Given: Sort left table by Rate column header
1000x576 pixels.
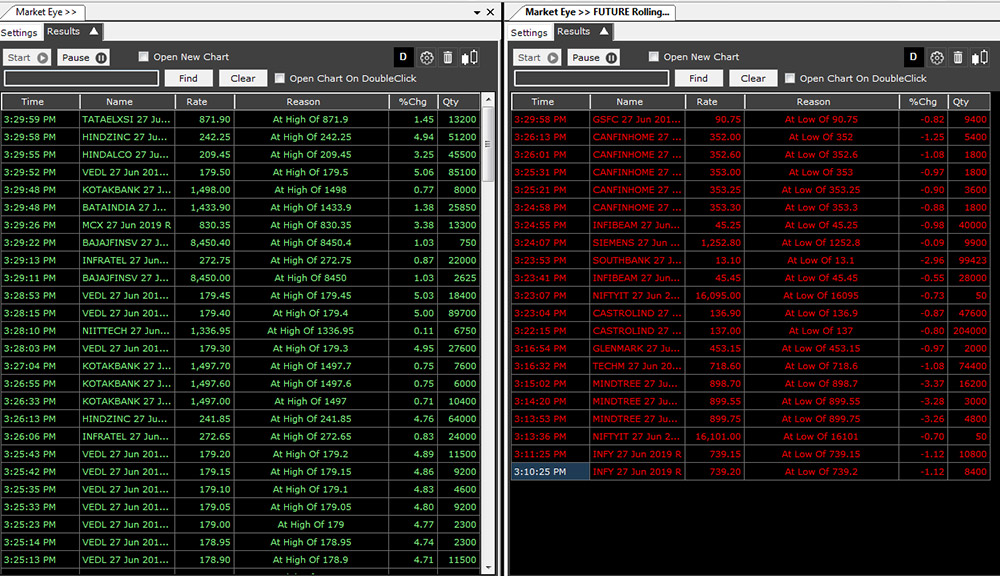Looking at the screenshot, I should tap(205, 101).
